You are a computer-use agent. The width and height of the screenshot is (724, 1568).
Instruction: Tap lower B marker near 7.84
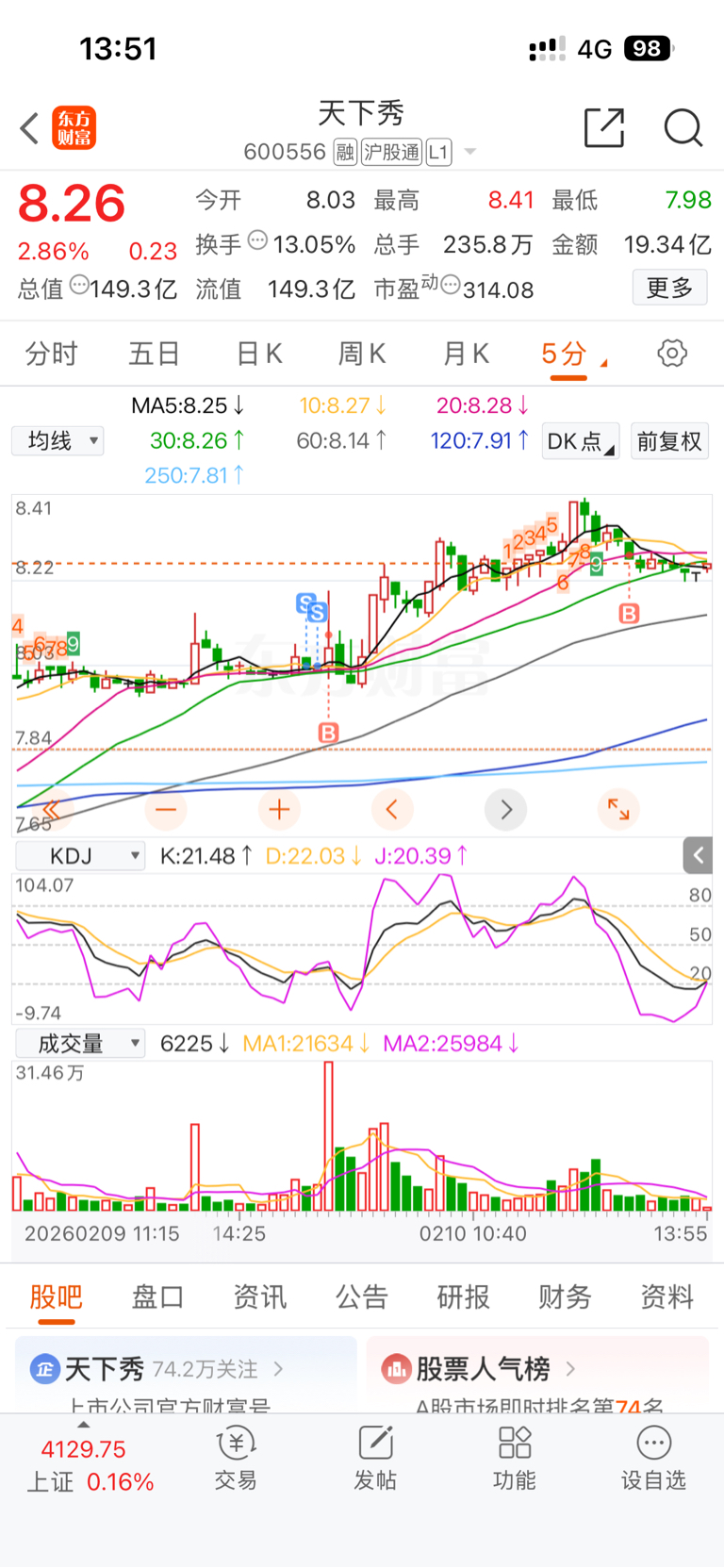click(328, 733)
